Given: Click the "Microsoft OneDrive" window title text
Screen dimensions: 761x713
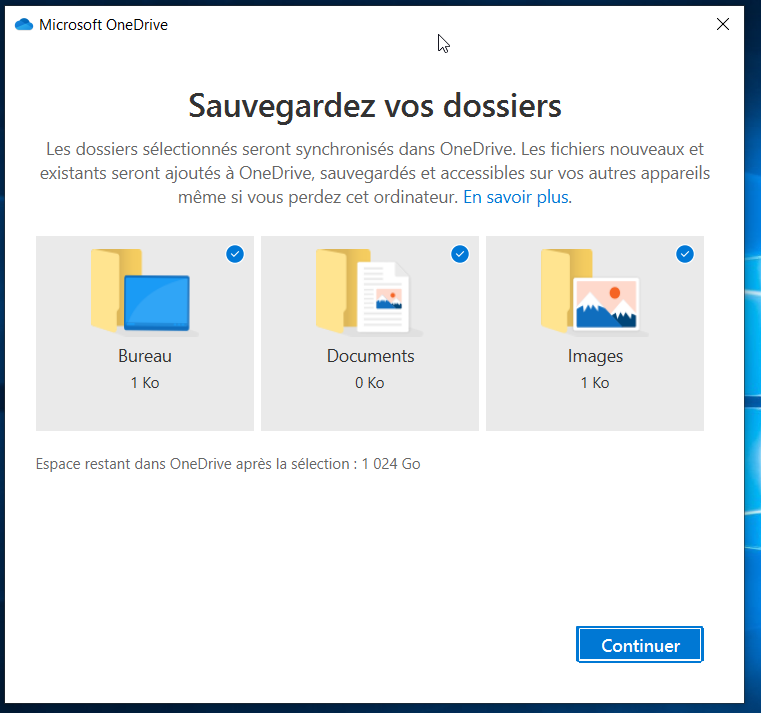Looking at the screenshot, I should [x=103, y=25].
